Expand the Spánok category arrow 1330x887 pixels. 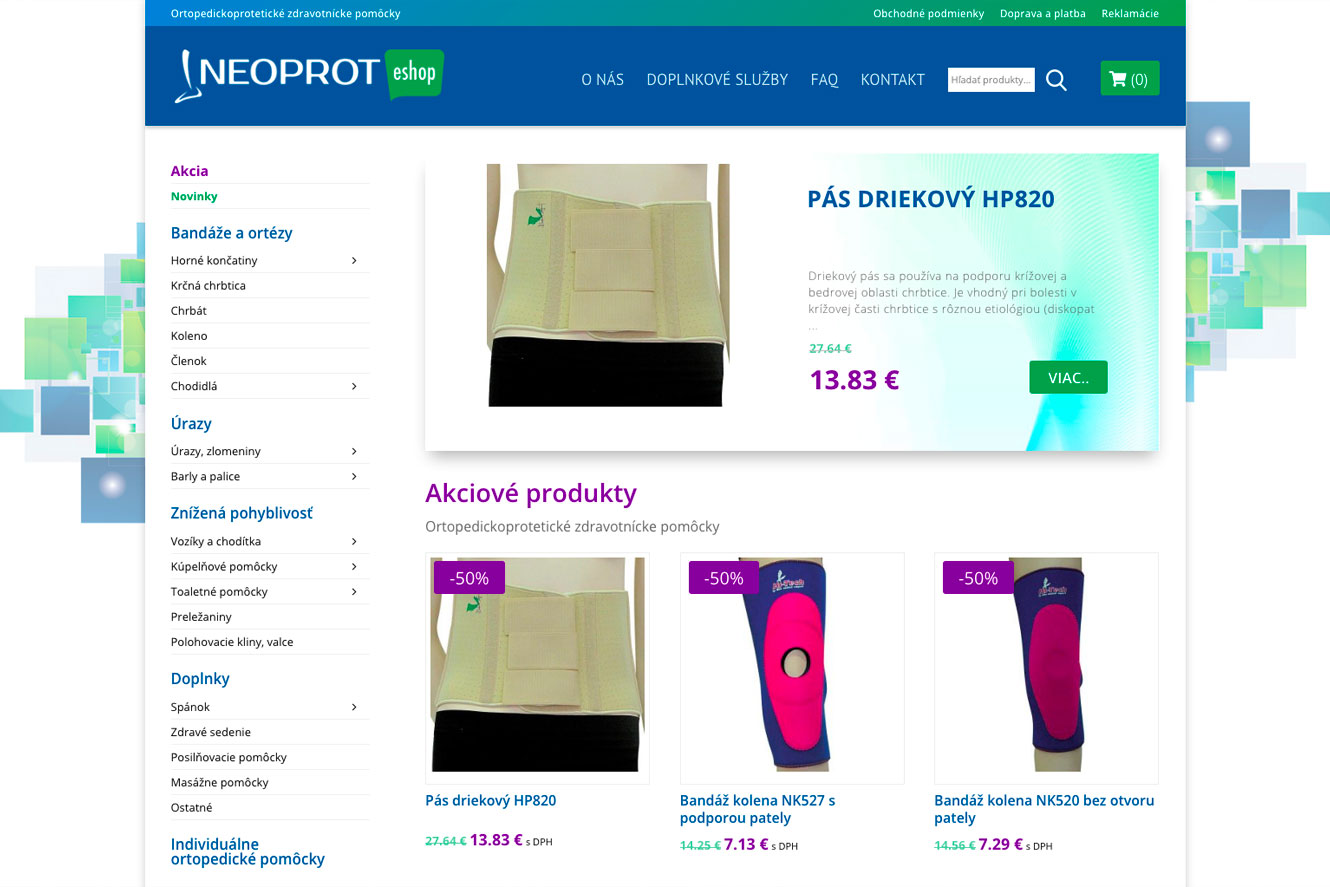coord(354,708)
